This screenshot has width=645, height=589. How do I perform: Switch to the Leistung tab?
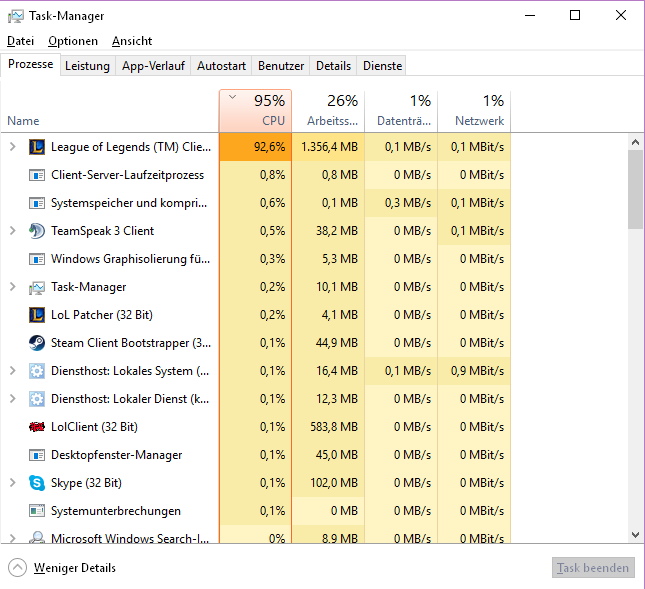tap(87, 66)
